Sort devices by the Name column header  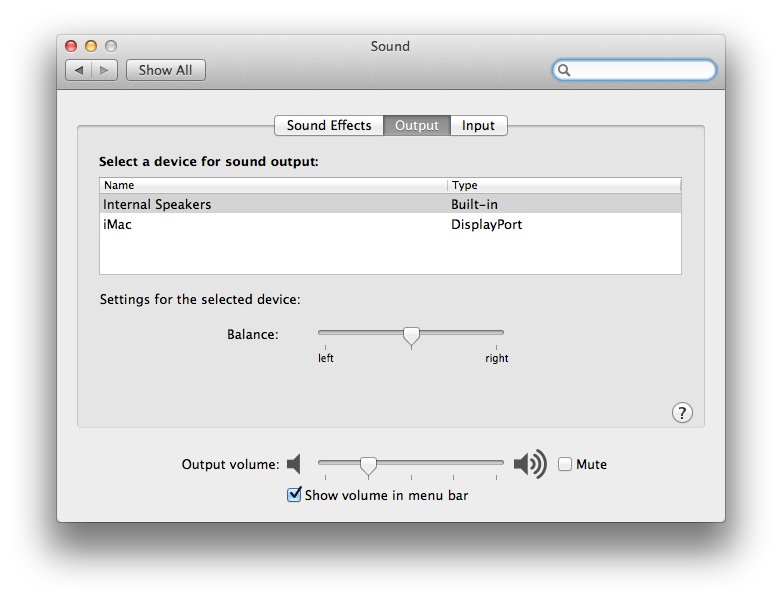pyautogui.click(x=272, y=185)
